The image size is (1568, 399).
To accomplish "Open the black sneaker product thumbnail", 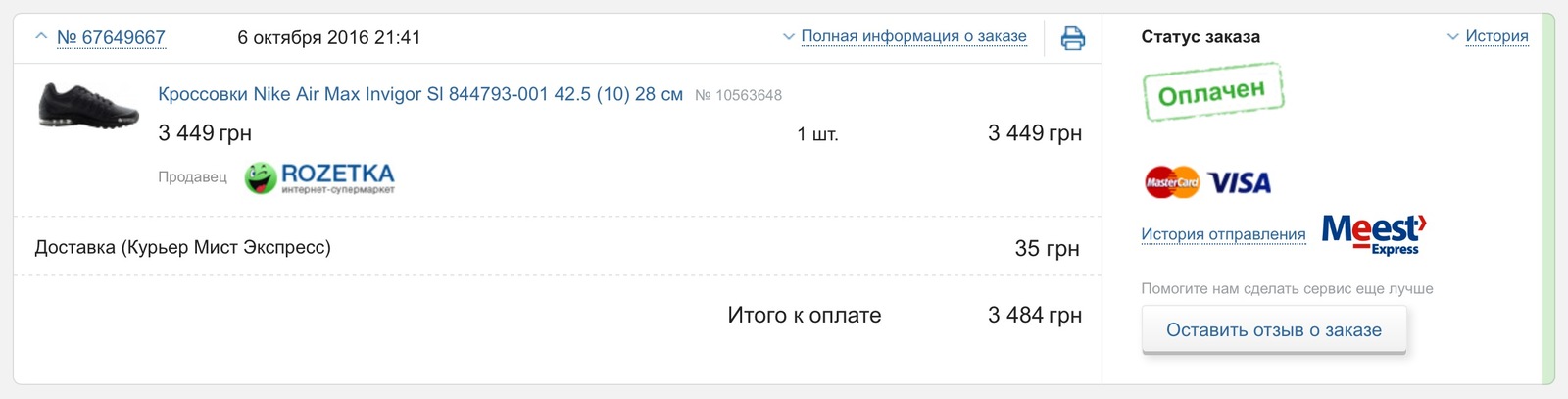I will pos(87,105).
